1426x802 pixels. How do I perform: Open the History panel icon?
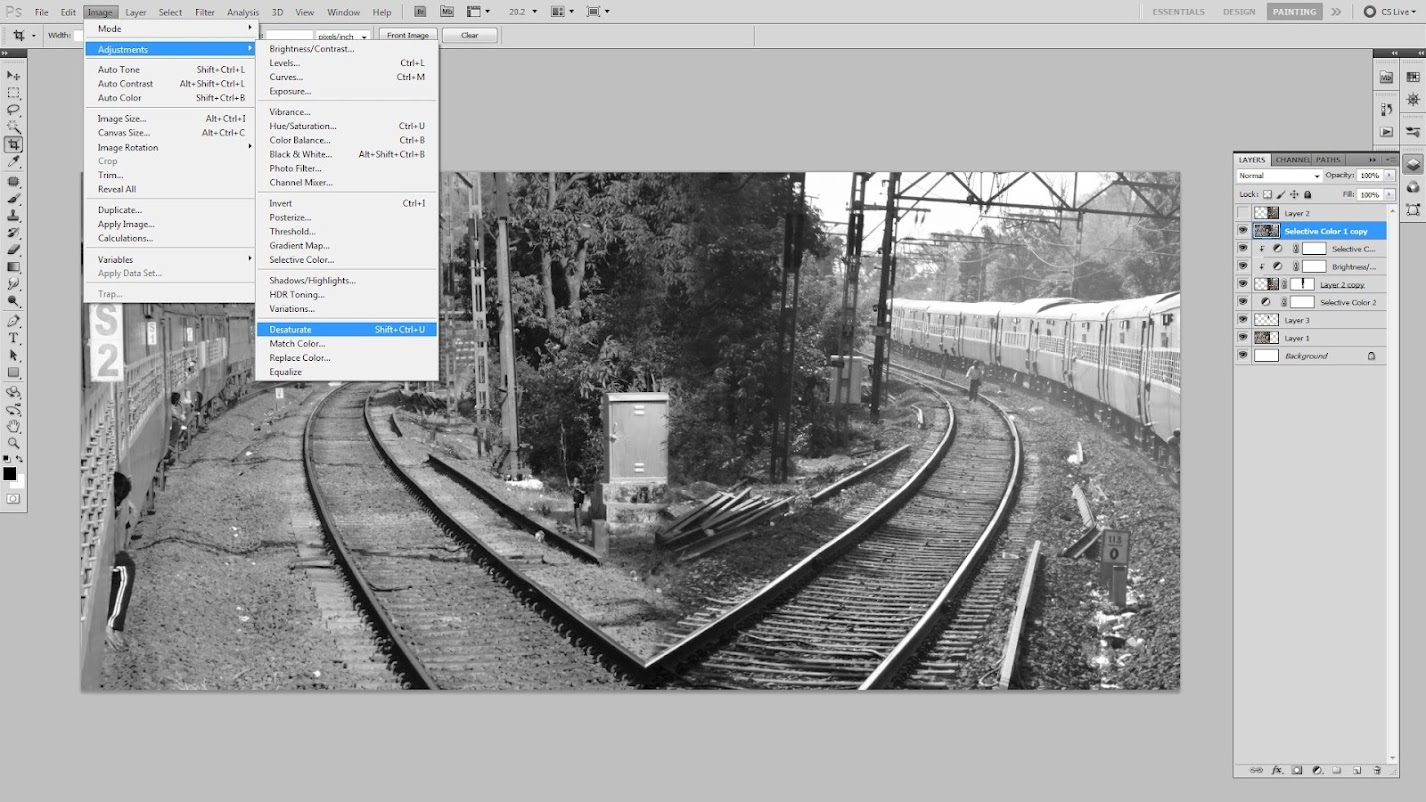click(x=1386, y=109)
